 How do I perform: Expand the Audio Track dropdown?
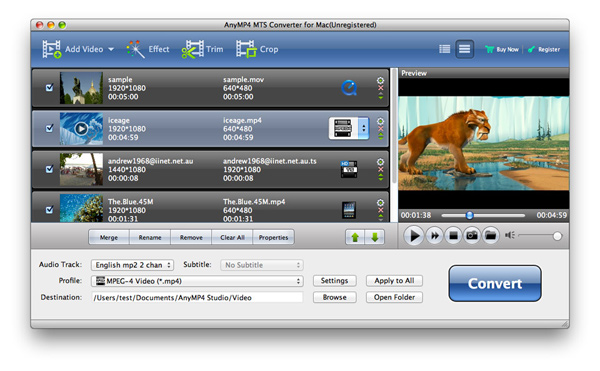click(132, 265)
